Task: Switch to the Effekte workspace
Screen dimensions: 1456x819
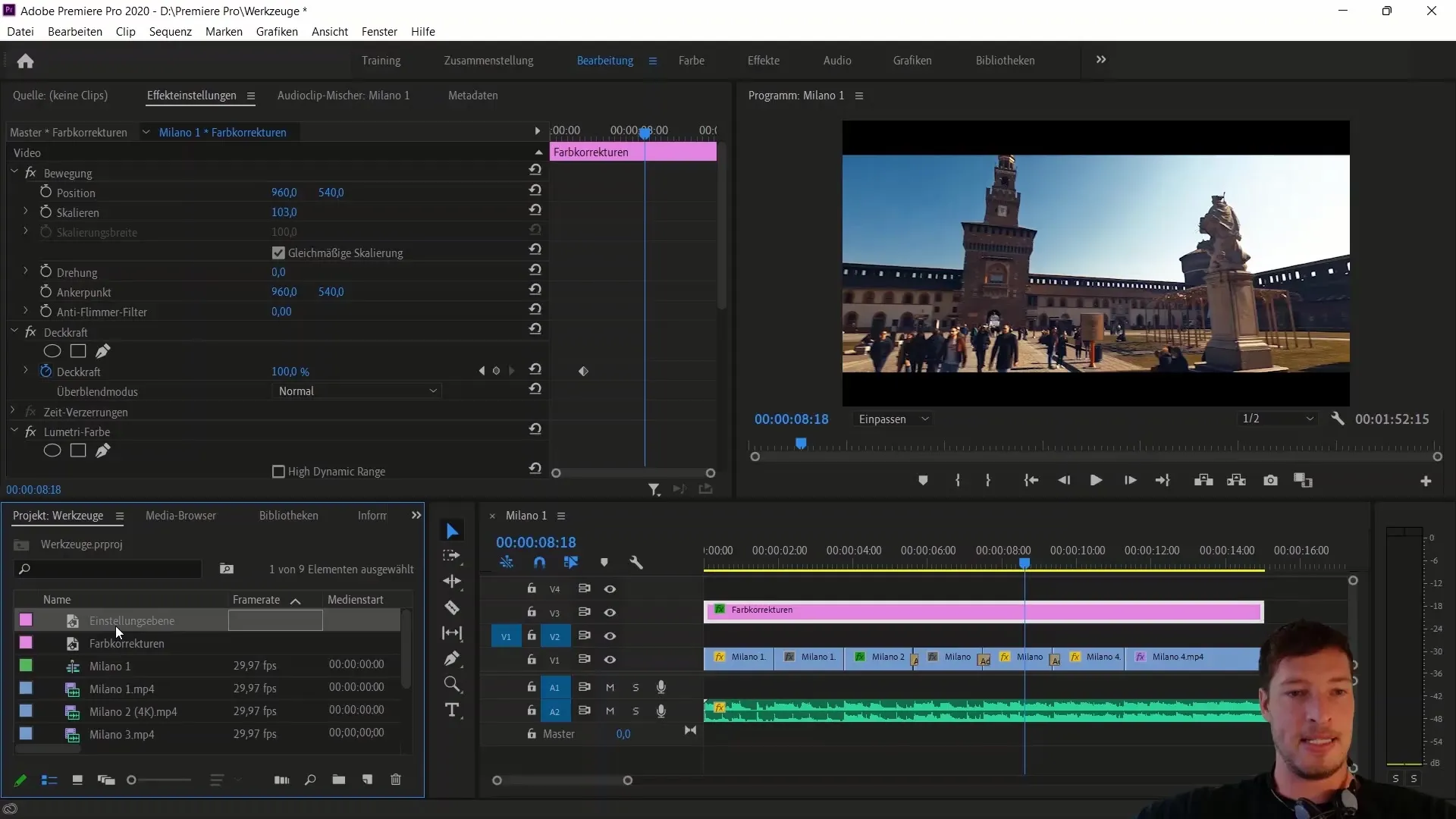Action: [764, 61]
